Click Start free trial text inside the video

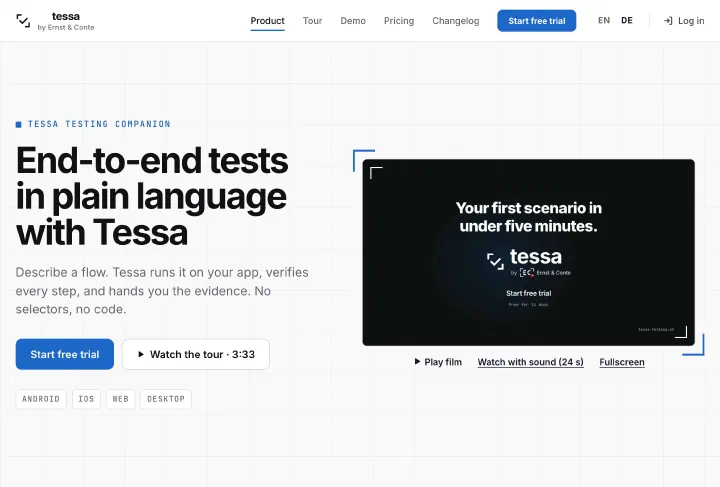[529, 293]
